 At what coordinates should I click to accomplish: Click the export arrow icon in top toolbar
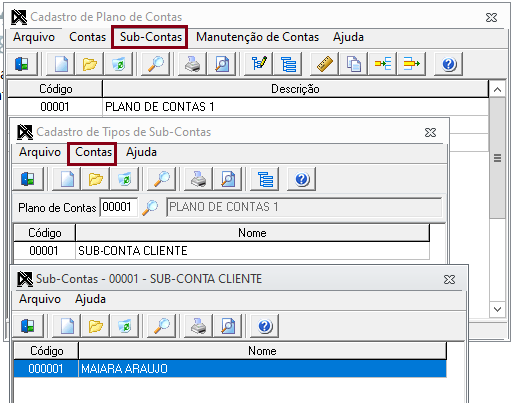[x=411, y=64]
